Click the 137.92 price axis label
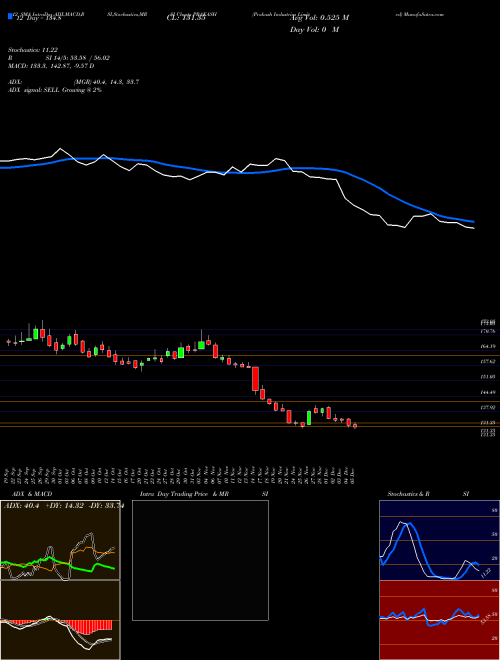The image size is (500, 660). 487,407
